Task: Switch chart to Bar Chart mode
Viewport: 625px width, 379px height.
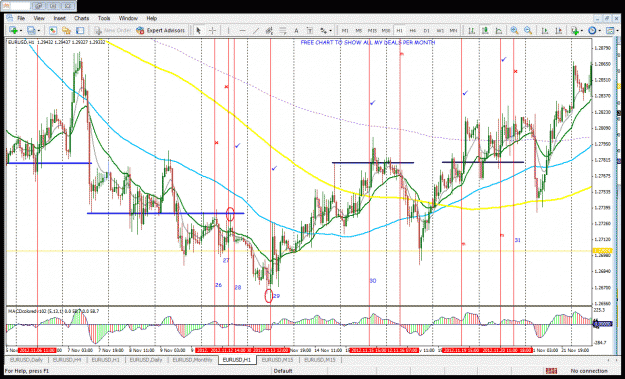Action: [x=471, y=30]
